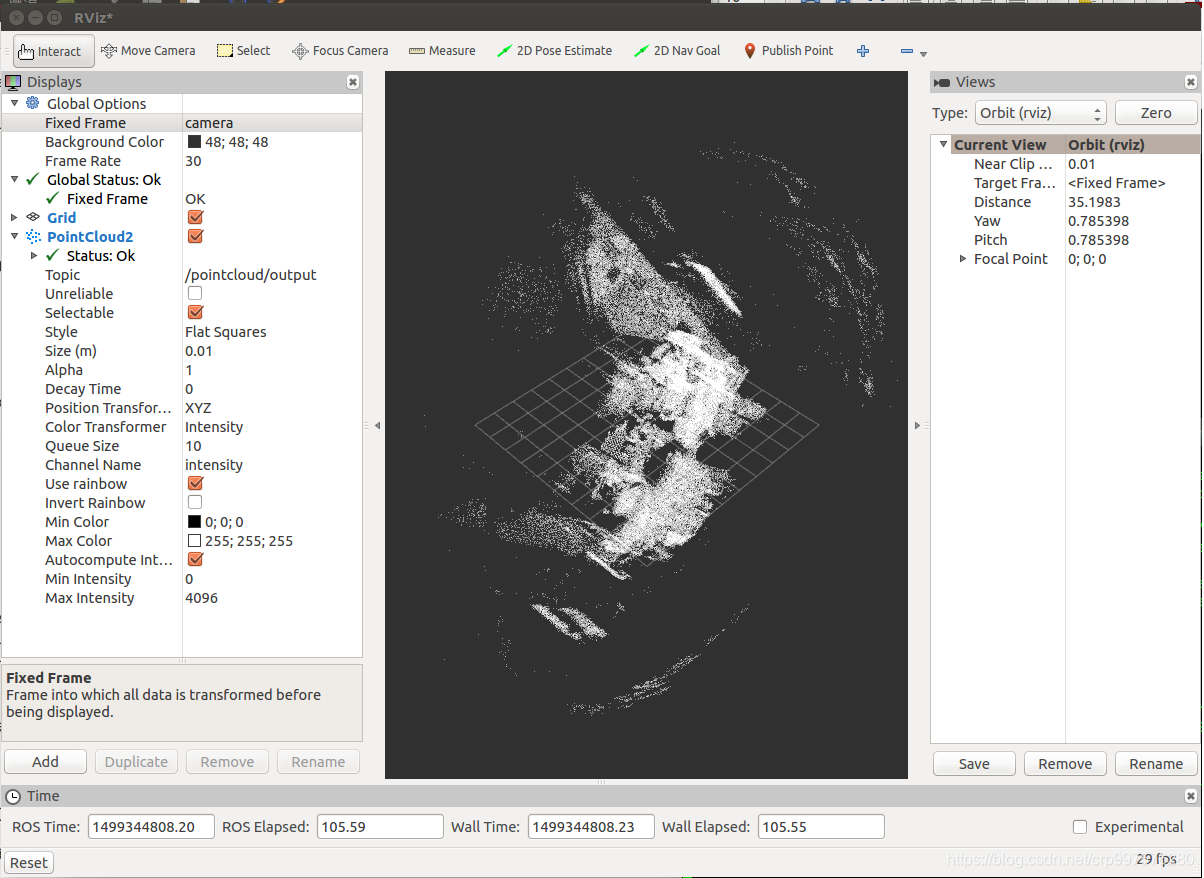1204x878 pixels.
Task: Click the ROS Elapsed field
Action: pyautogui.click(x=380, y=827)
